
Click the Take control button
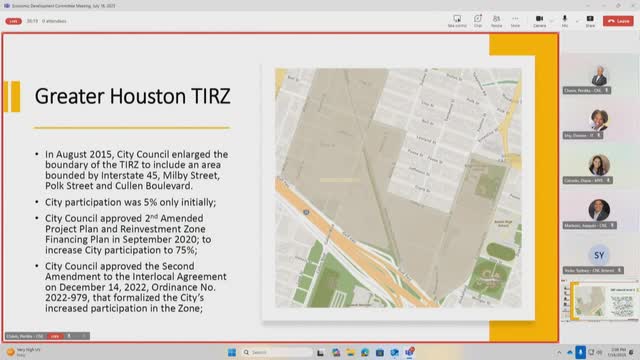(x=457, y=21)
